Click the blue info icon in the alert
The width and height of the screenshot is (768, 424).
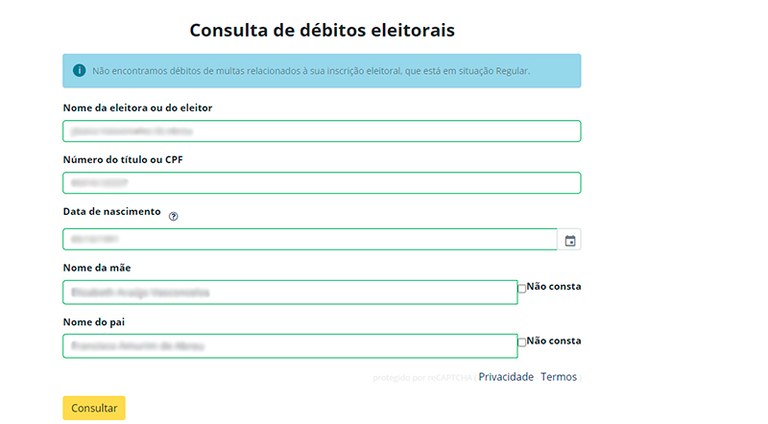[x=80, y=71]
